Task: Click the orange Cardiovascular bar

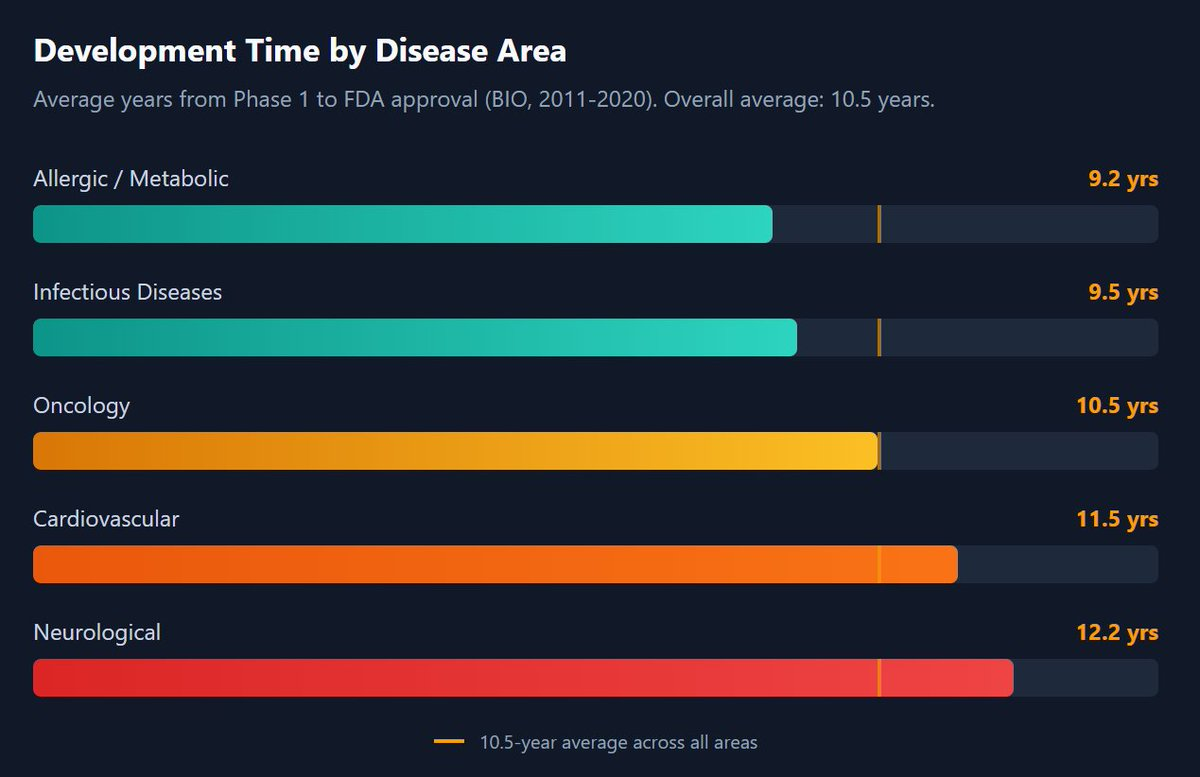Action: tap(495, 564)
